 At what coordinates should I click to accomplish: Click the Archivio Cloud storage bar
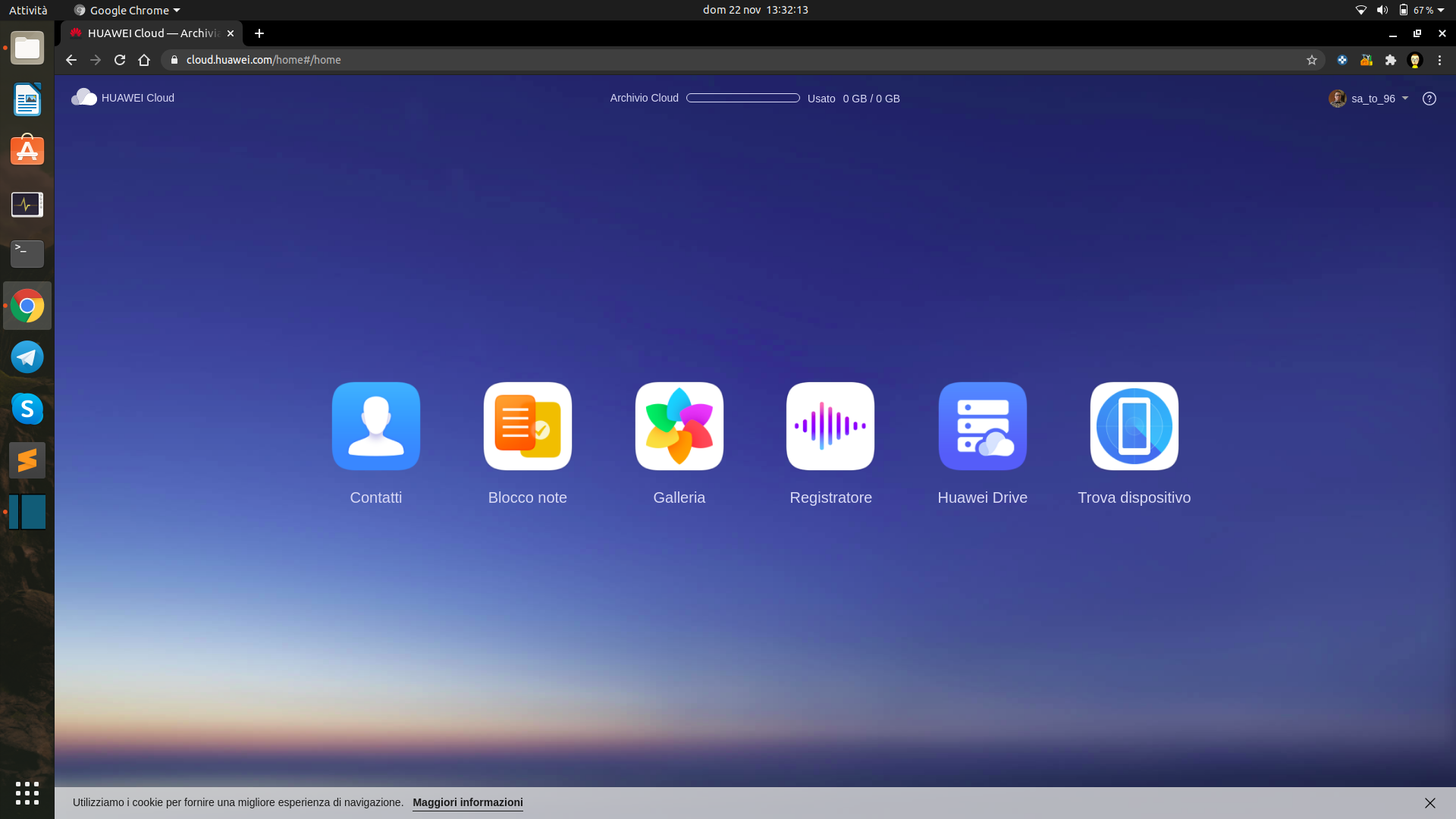(x=742, y=98)
